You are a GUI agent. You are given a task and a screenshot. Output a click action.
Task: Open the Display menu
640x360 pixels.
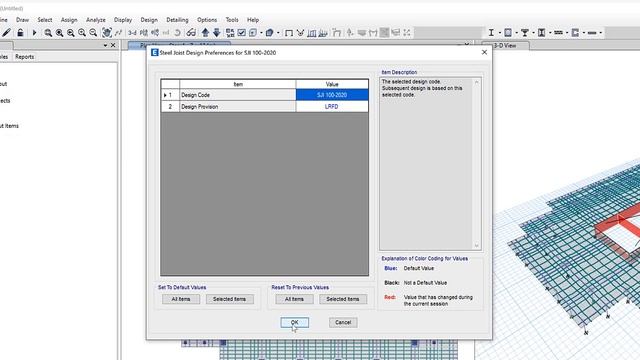click(x=123, y=20)
